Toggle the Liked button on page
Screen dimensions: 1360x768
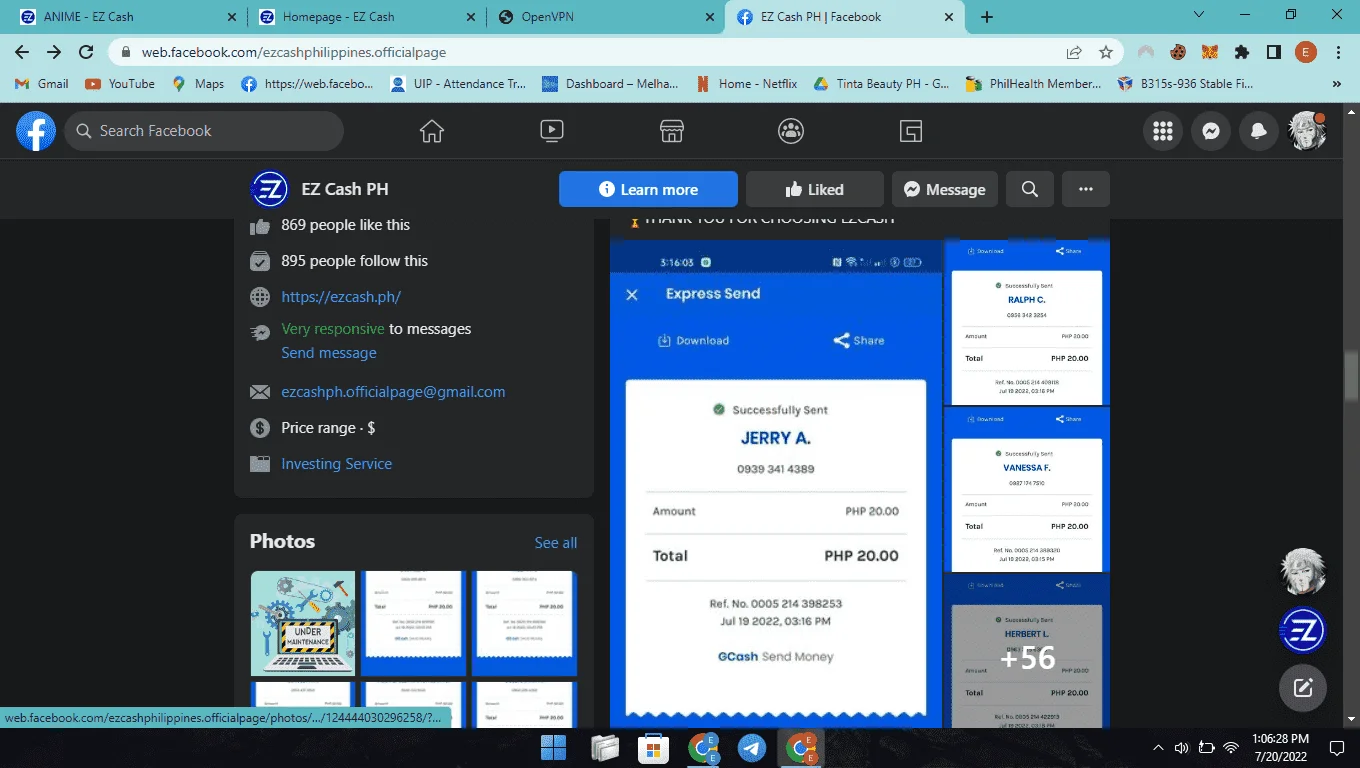(815, 189)
